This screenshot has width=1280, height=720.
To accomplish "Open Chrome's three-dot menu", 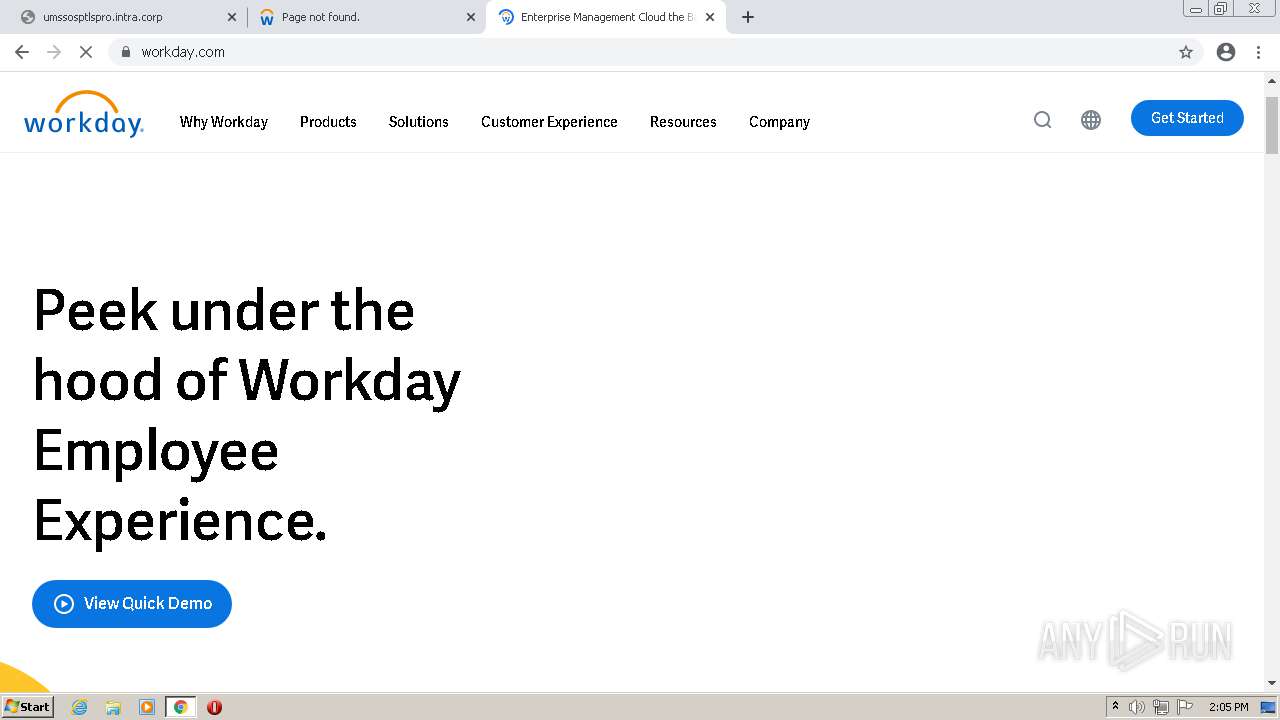I will (1259, 52).
